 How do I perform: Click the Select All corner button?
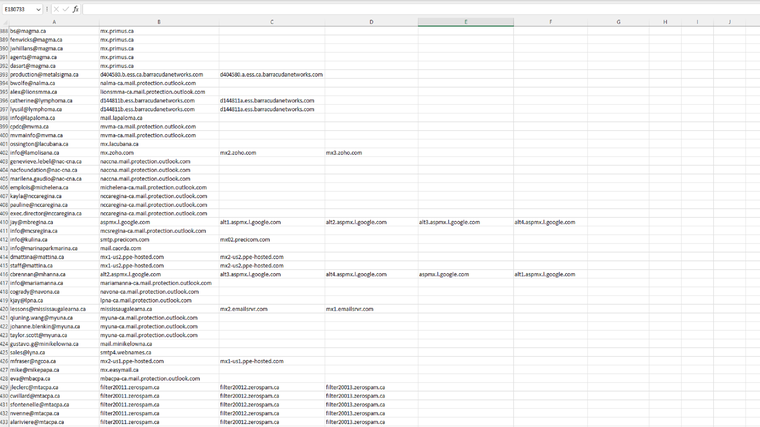point(4,21)
